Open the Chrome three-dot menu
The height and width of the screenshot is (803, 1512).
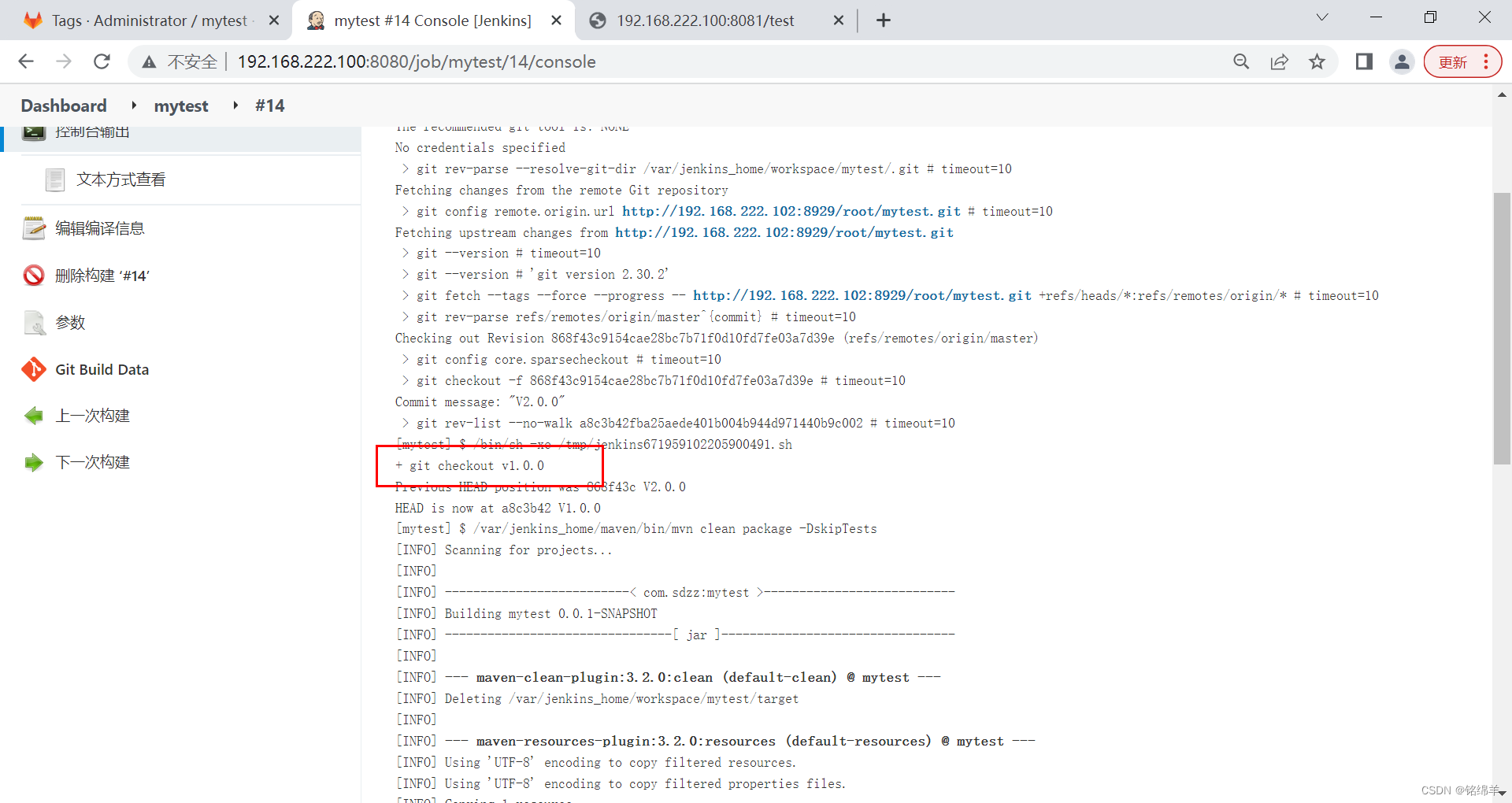click(1486, 61)
